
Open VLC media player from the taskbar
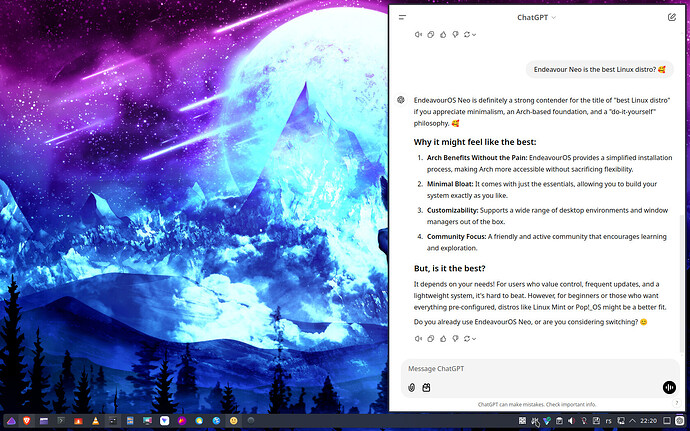pos(95,421)
